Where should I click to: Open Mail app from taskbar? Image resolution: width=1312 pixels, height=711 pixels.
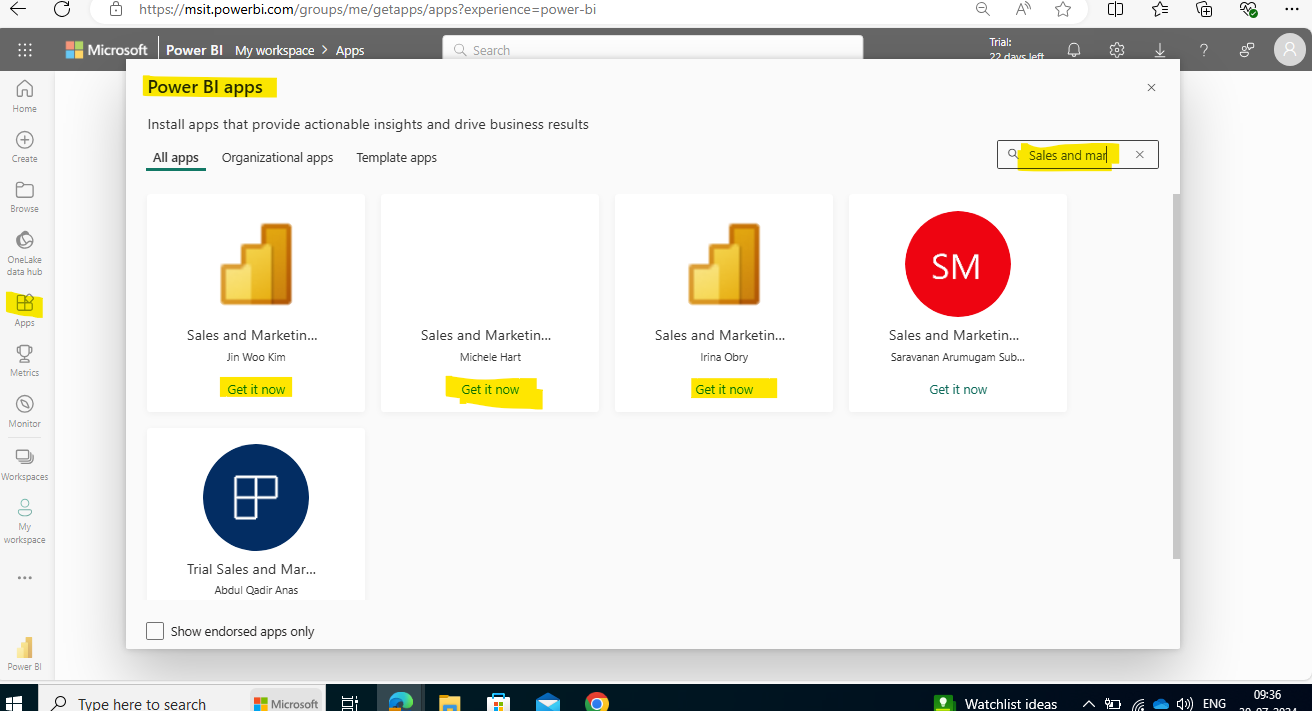point(547,703)
